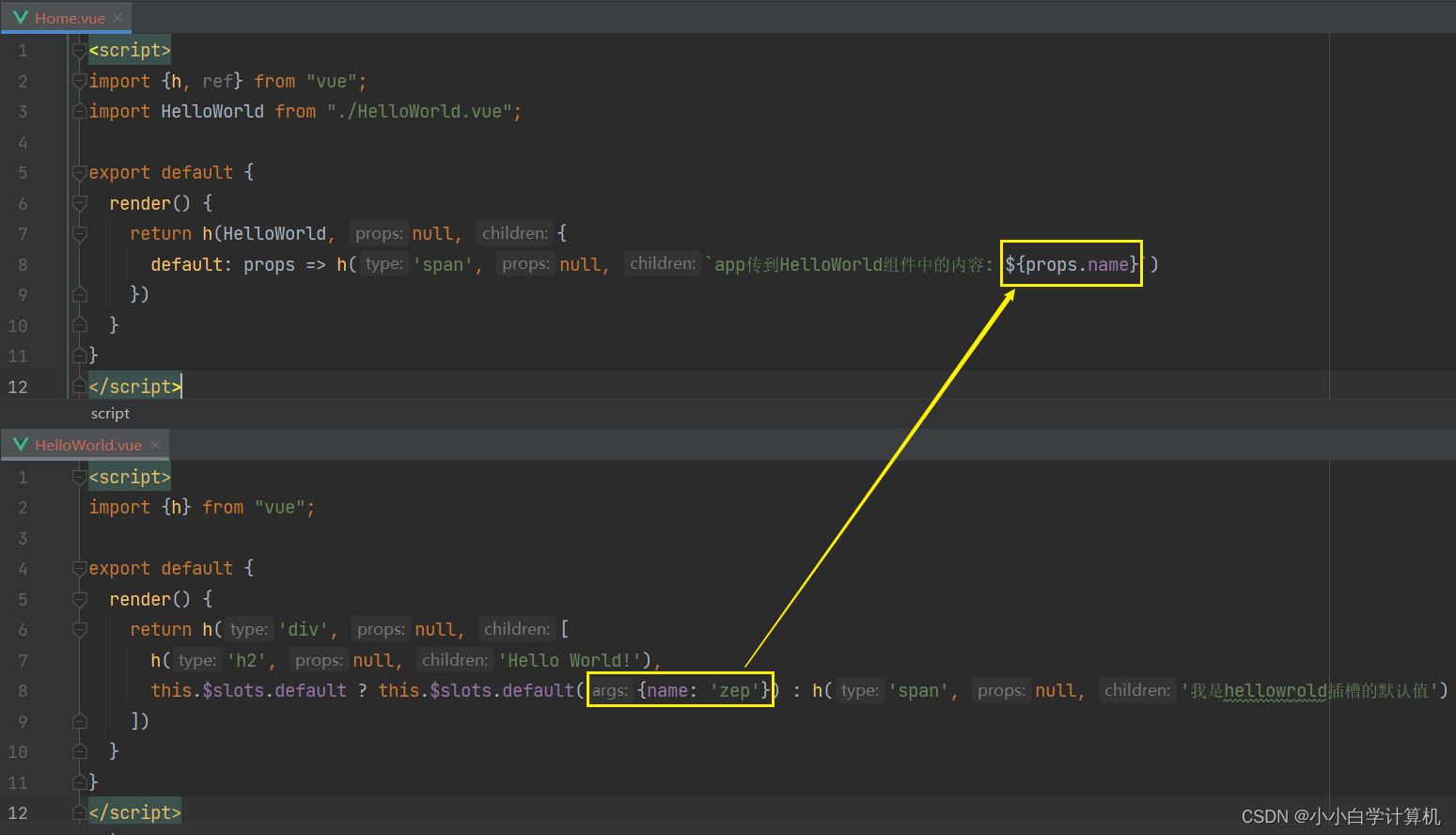Screen dimensions: 1456x835
Task: Click the 'span' string on Home.vue line 8
Action: tap(443, 265)
